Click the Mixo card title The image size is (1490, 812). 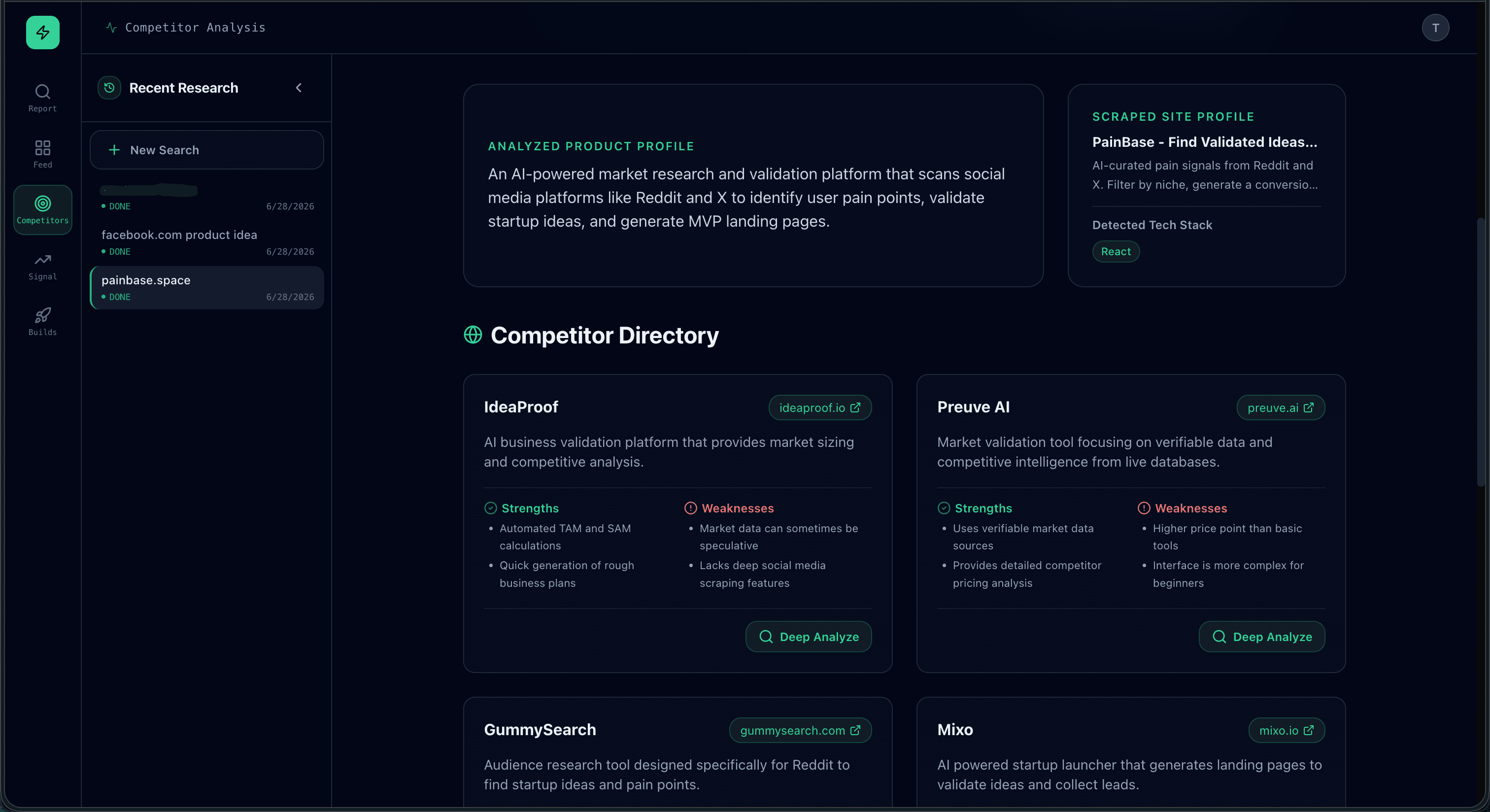pos(955,730)
